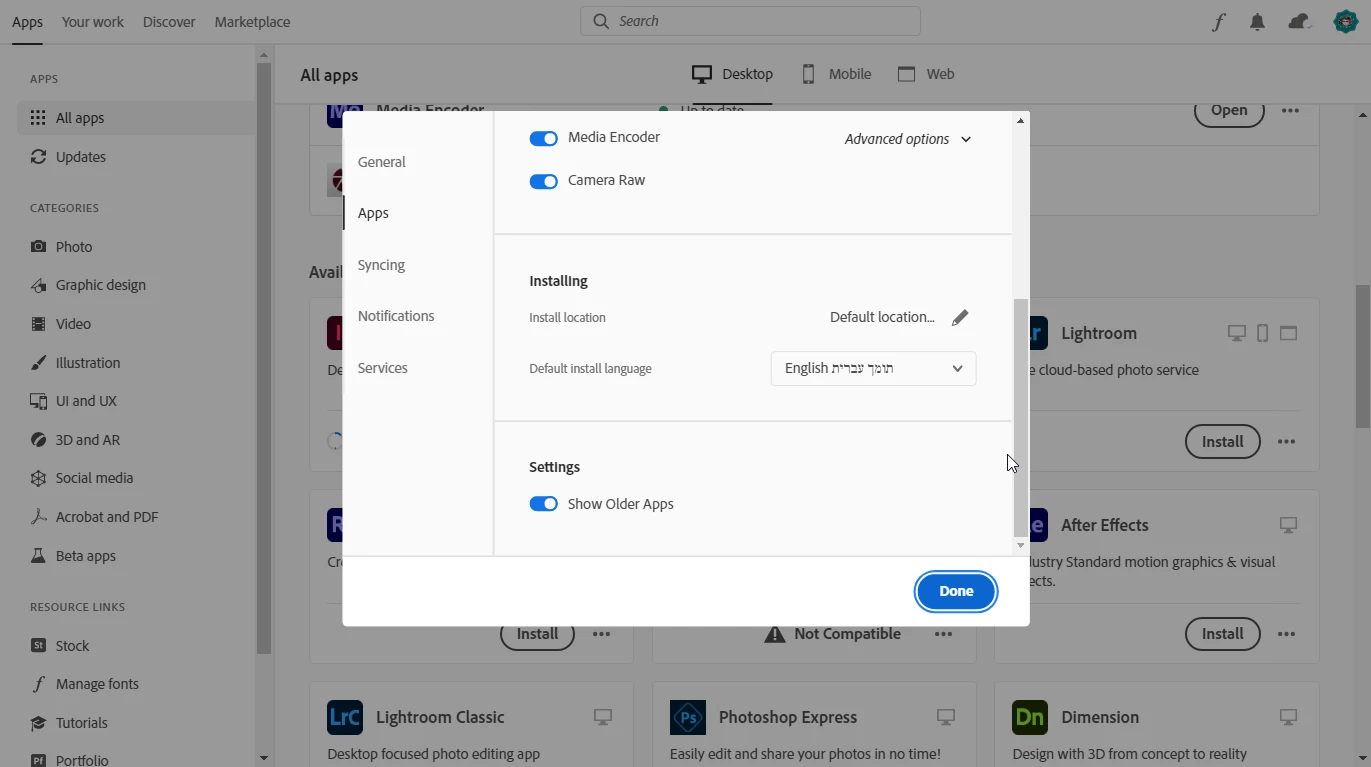Switch to the Mobile apps tab

click(836, 74)
